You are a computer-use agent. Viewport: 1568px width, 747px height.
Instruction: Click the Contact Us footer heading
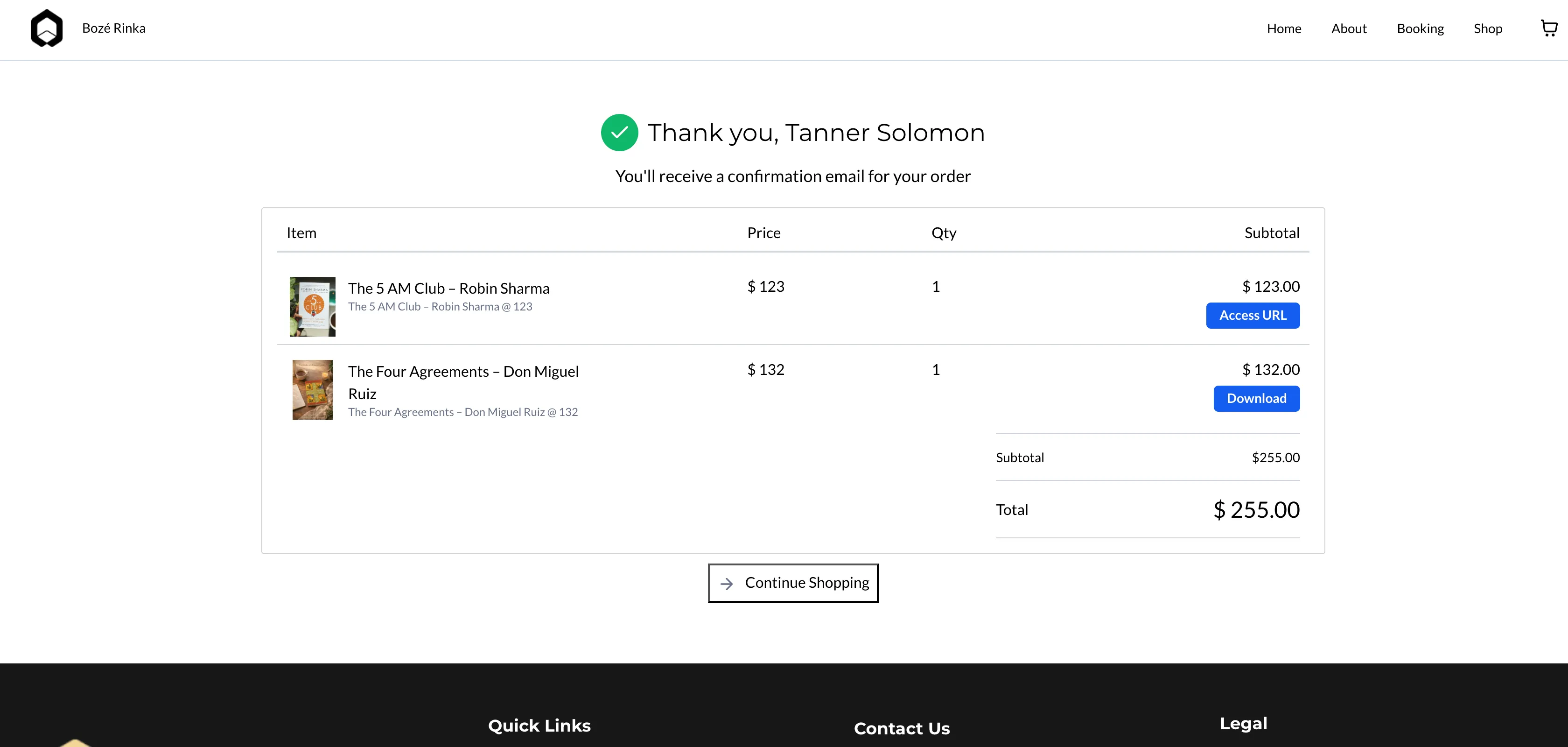tap(902, 728)
